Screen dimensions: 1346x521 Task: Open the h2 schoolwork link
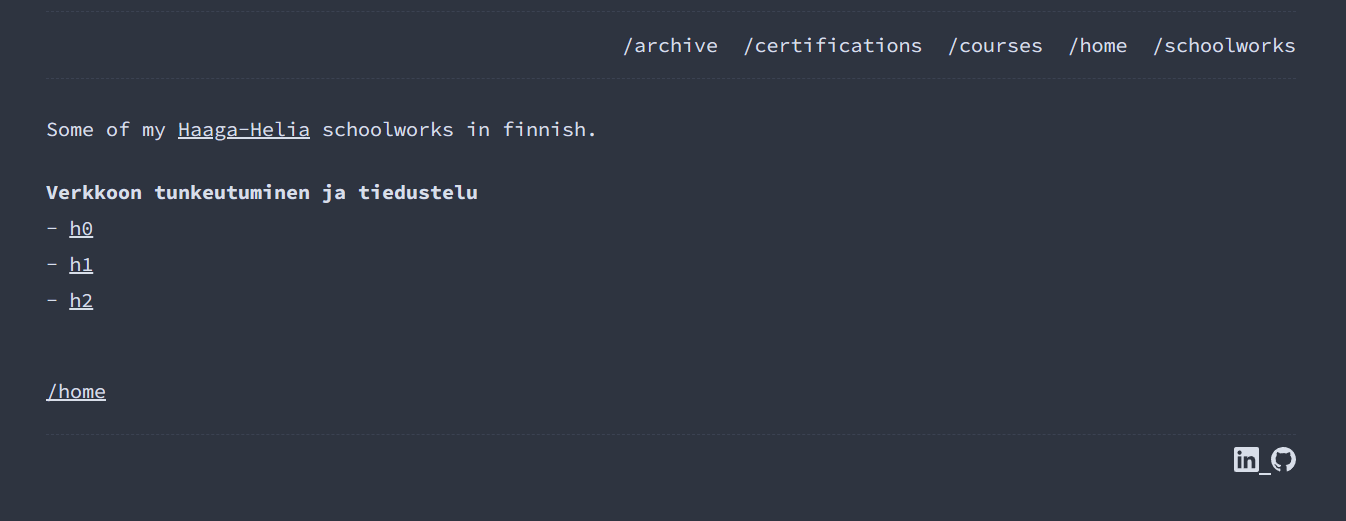81,301
